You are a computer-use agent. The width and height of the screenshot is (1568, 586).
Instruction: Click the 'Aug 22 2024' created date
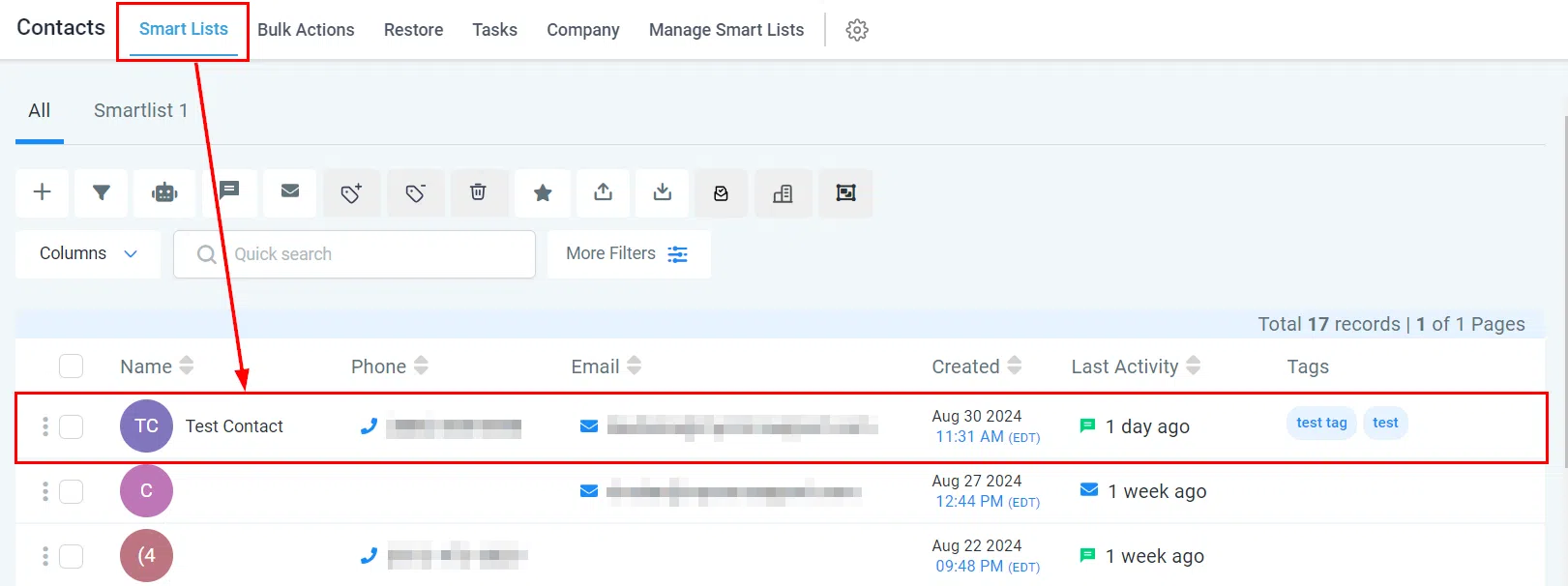point(976,545)
